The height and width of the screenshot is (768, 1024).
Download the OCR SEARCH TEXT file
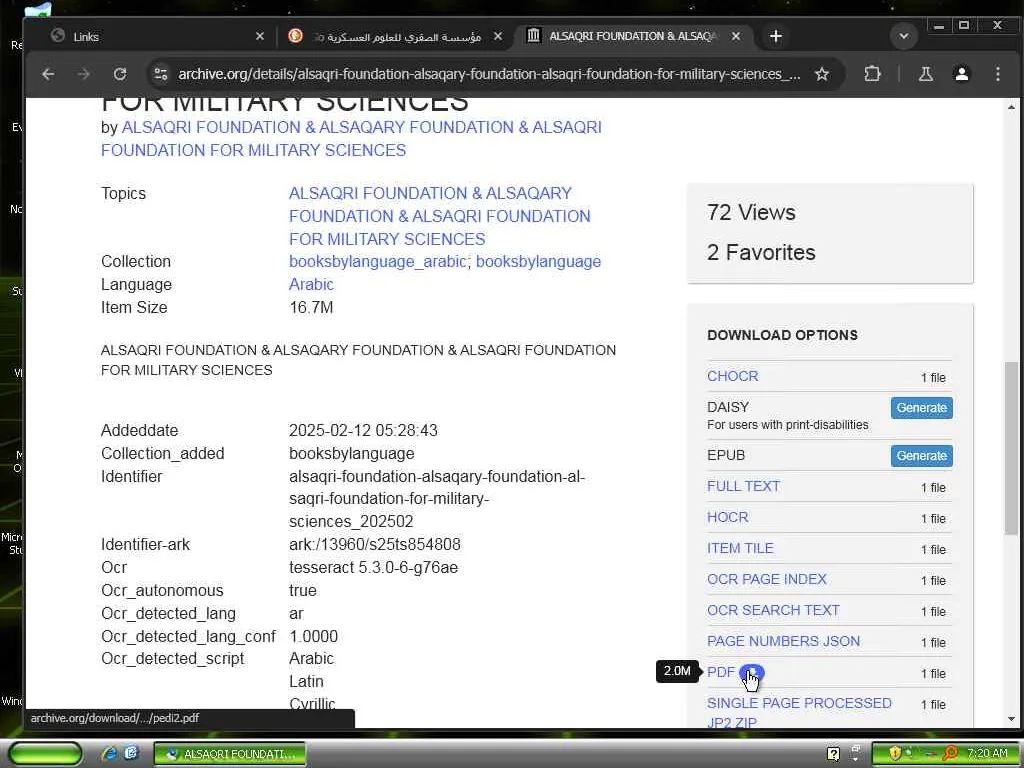[773, 610]
